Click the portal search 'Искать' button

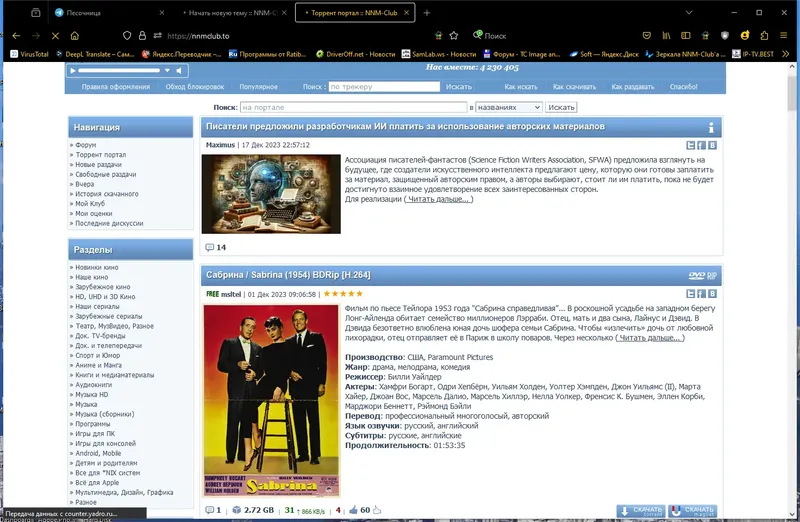click(x=561, y=107)
